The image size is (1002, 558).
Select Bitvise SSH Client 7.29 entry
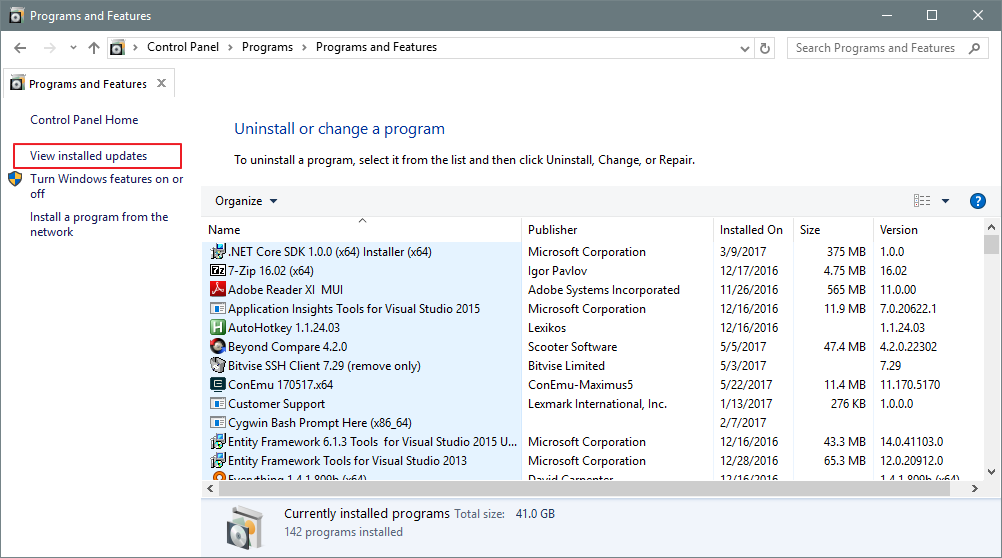tap(324, 366)
